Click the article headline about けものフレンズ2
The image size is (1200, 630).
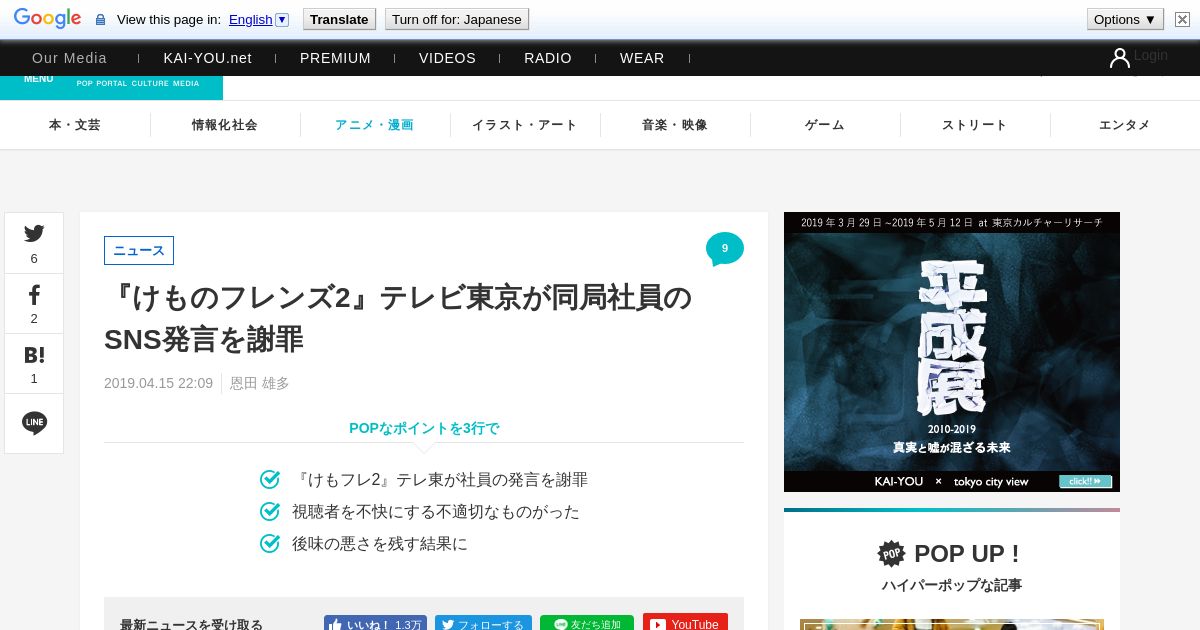pos(398,318)
